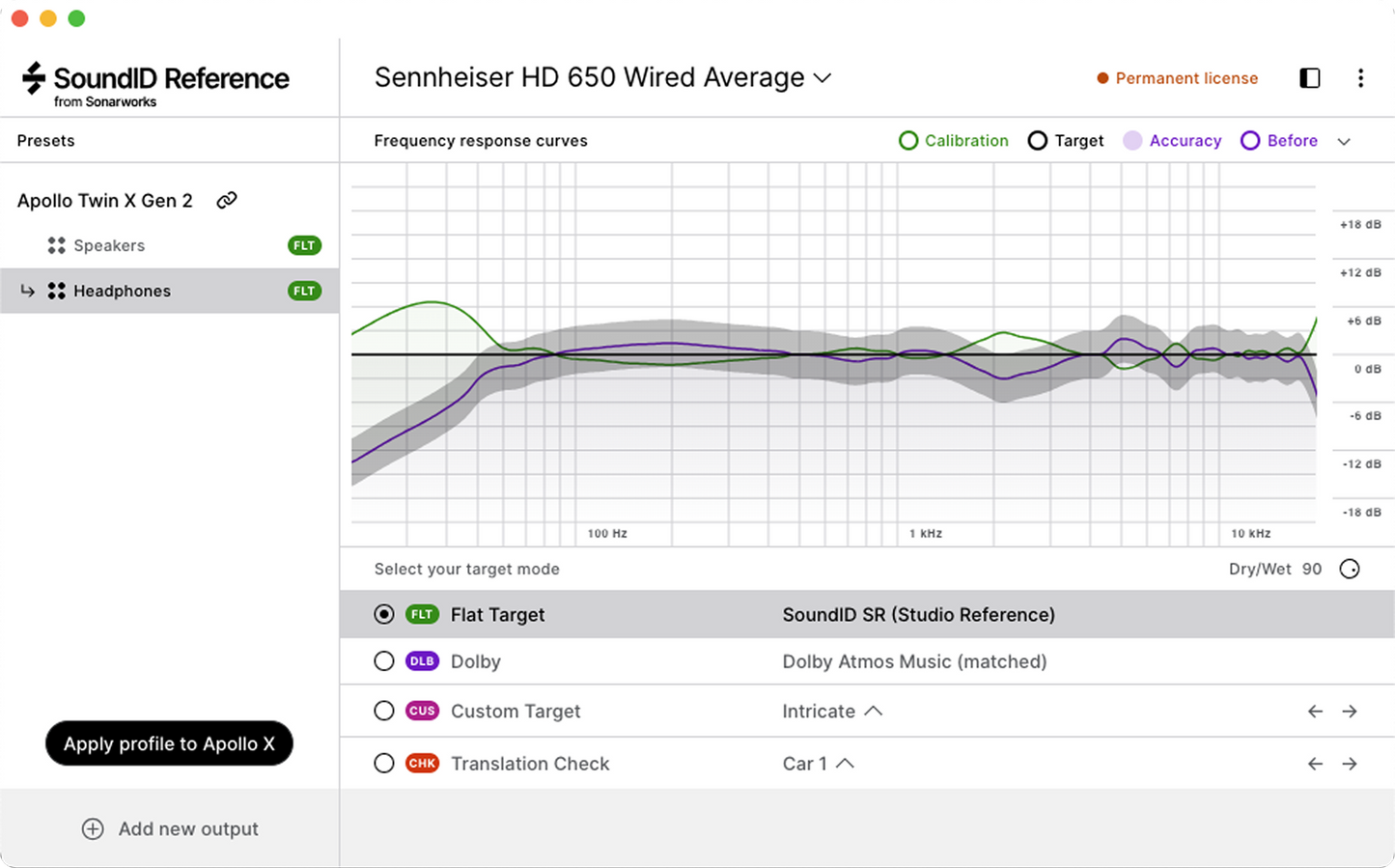The image size is (1395, 868).
Task: Go to previous Translation Check preset arrow
Action: point(1315,764)
